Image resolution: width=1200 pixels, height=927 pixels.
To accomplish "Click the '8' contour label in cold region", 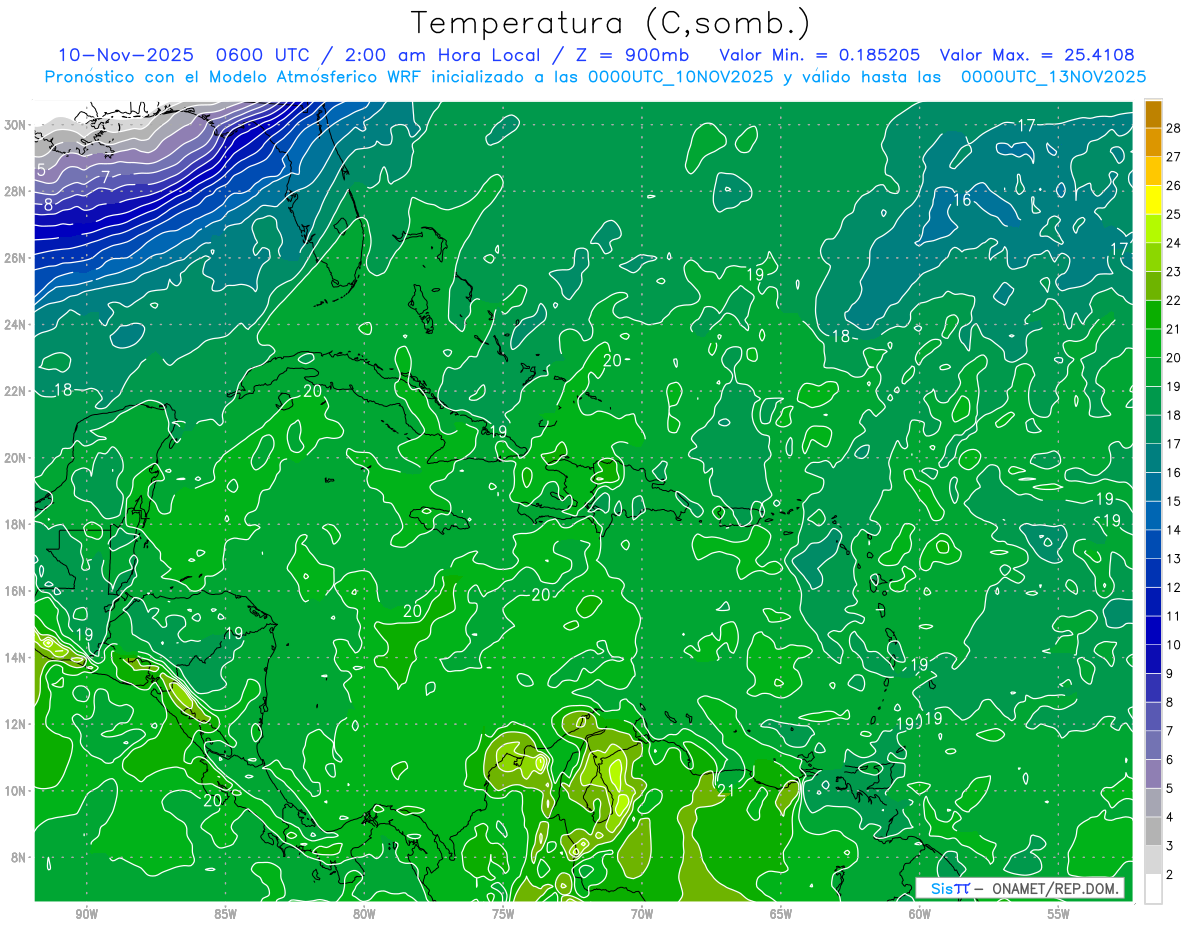I will pos(48,206).
